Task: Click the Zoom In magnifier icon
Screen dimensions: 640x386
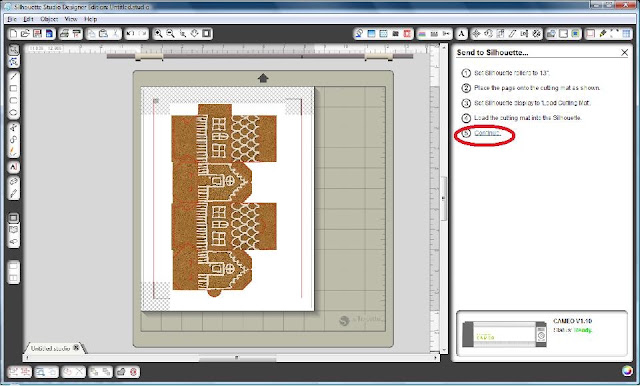Action: (x=158, y=33)
